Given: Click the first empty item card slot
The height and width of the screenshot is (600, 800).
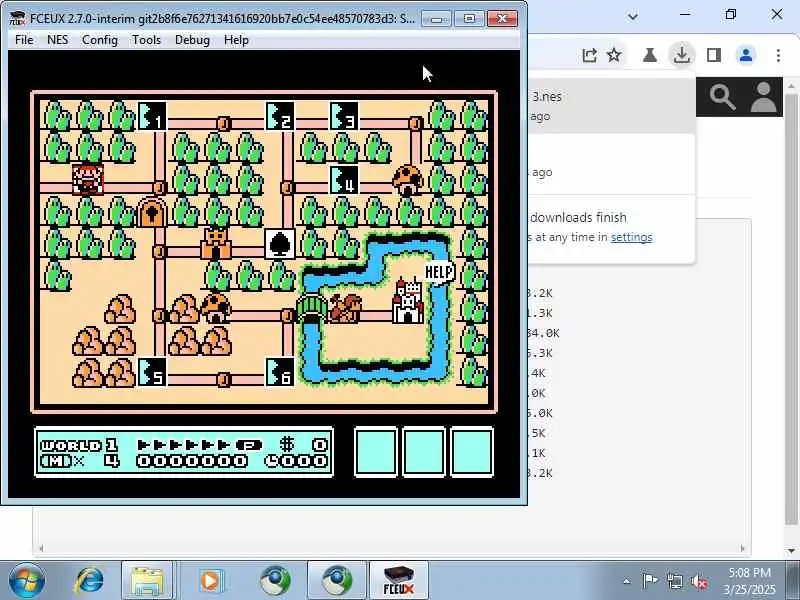Looking at the screenshot, I should pos(376,452).
